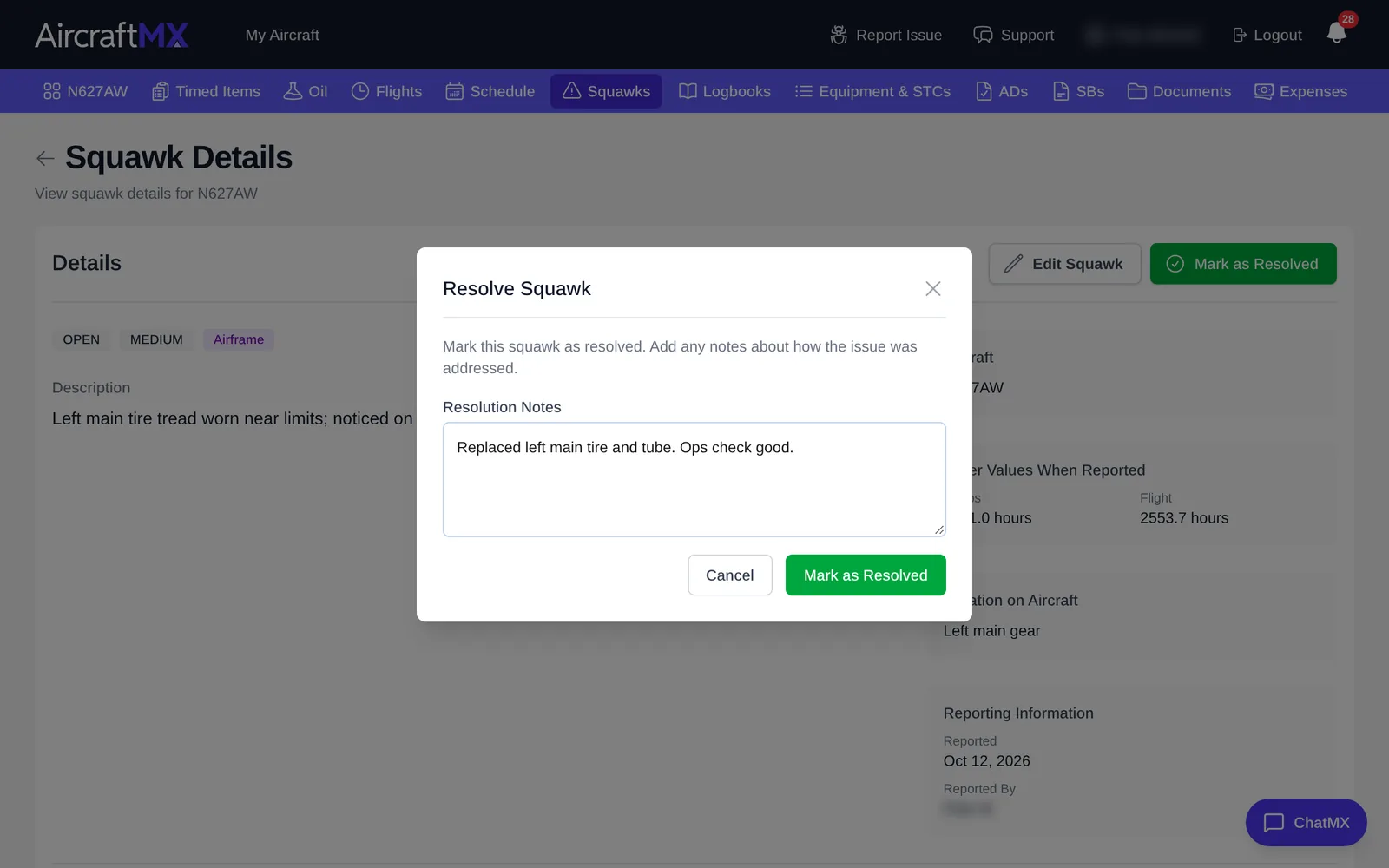Click the Logout link text
This screenshot has width=1389, height=868.
tap(1278, 35)
